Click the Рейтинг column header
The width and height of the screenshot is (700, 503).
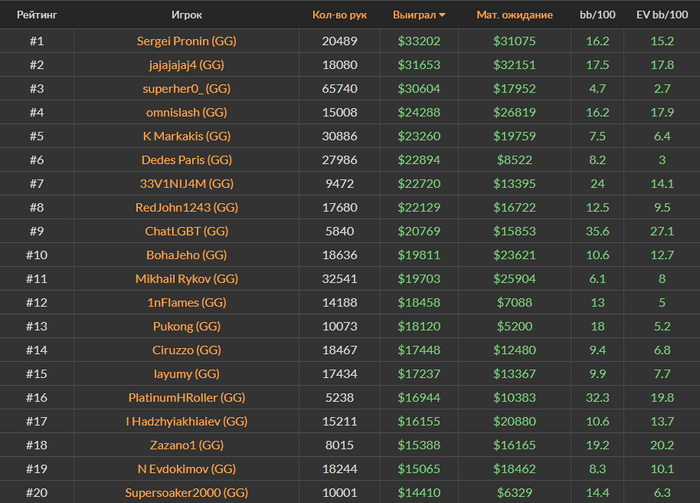[x=35, y=15]
